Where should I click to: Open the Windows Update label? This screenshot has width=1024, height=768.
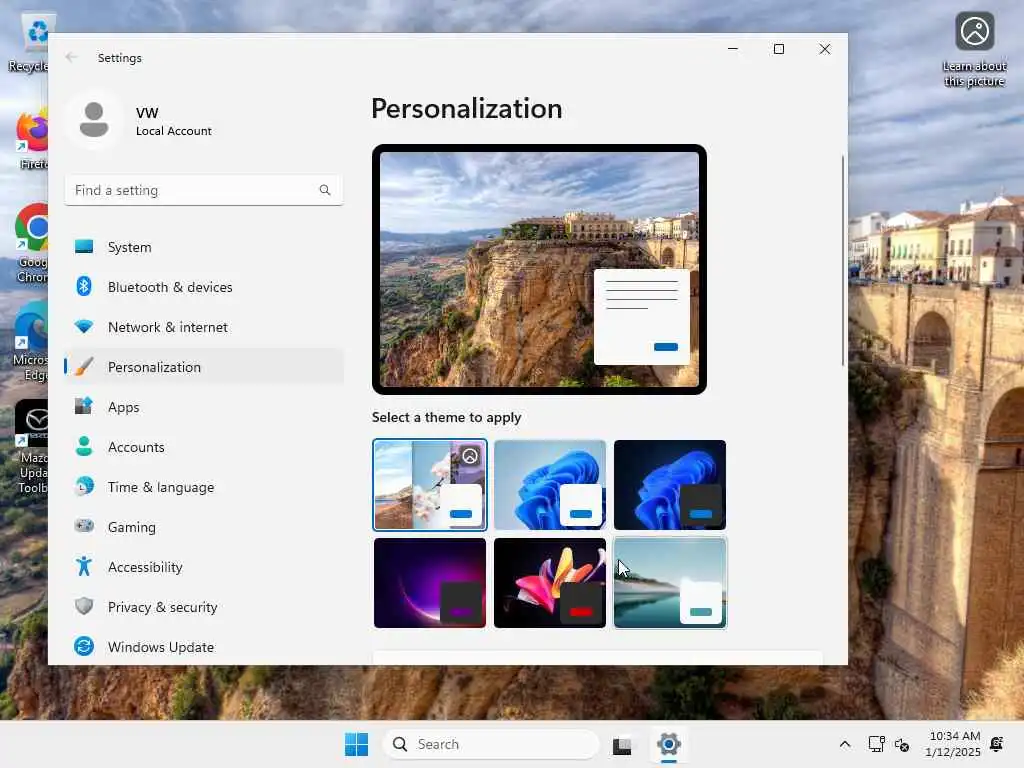tap(161, 647)
